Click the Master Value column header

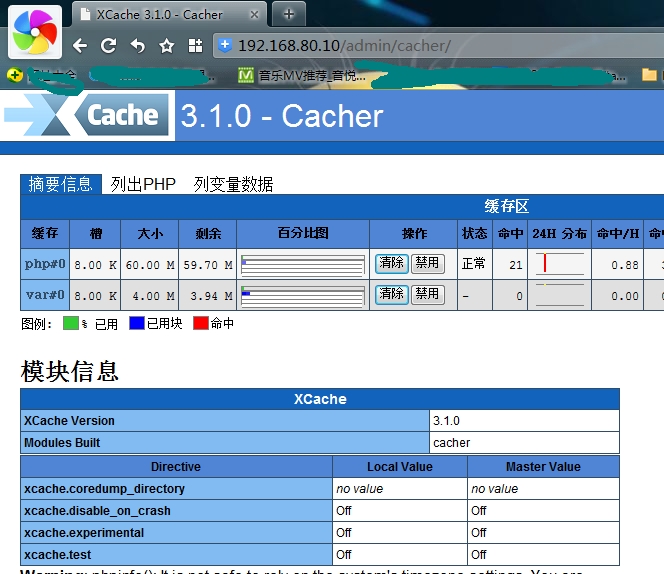(543, 467)
